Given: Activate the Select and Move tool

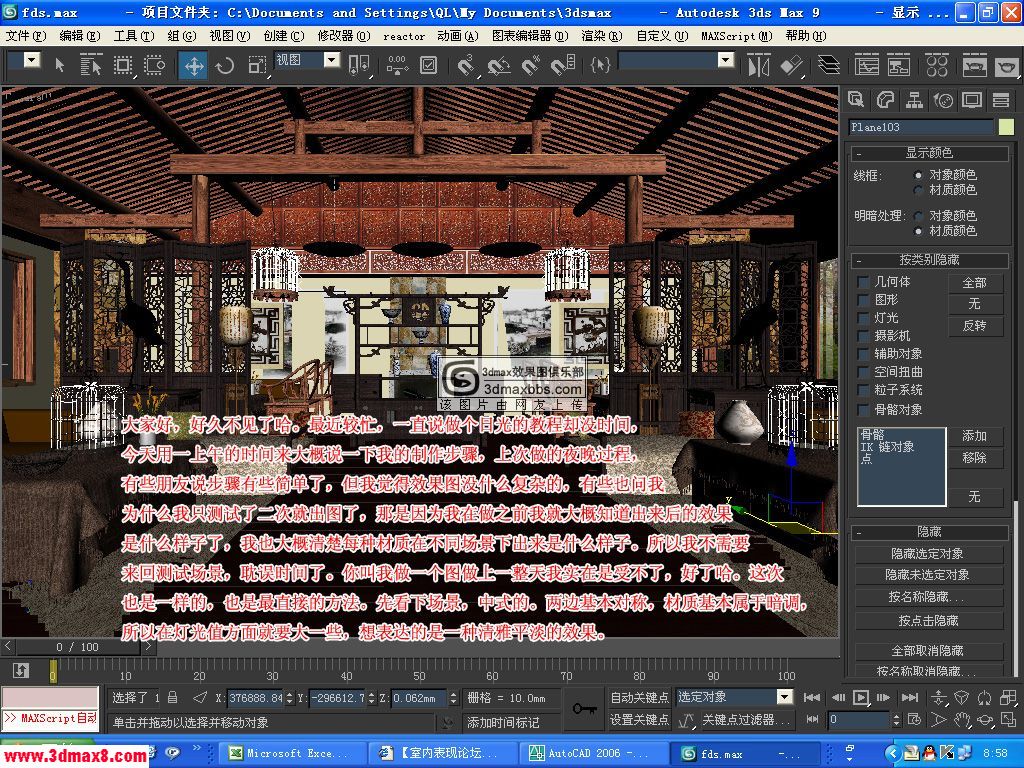Looking at the screenshot, I should coord(194,65).
